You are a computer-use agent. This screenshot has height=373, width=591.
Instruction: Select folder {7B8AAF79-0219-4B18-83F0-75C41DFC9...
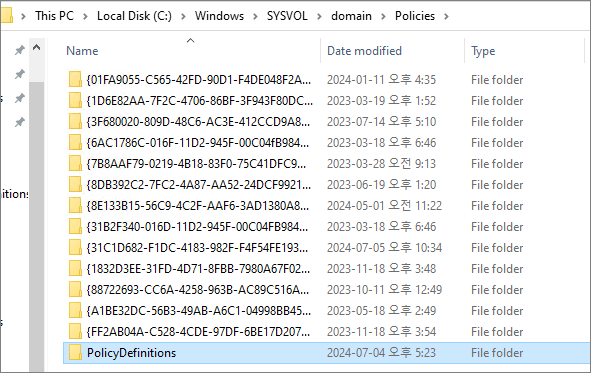click(196, 164)
